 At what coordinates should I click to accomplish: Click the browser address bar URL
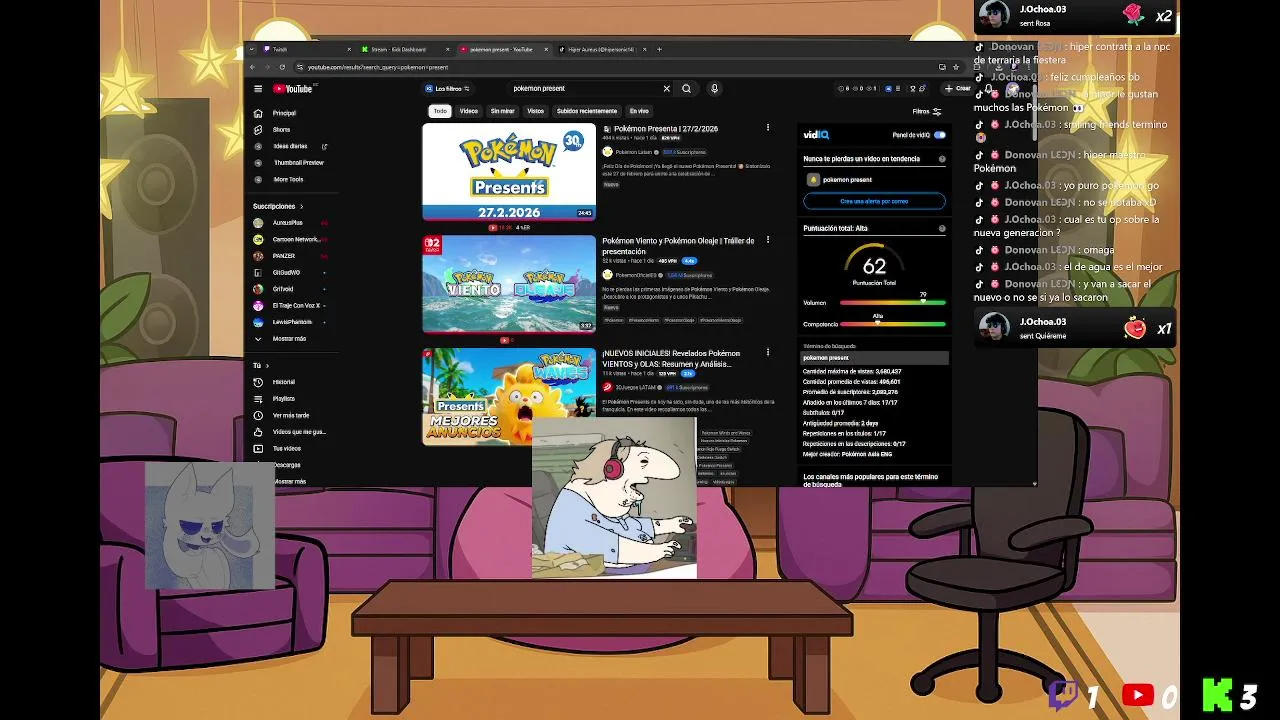(378, 67)
